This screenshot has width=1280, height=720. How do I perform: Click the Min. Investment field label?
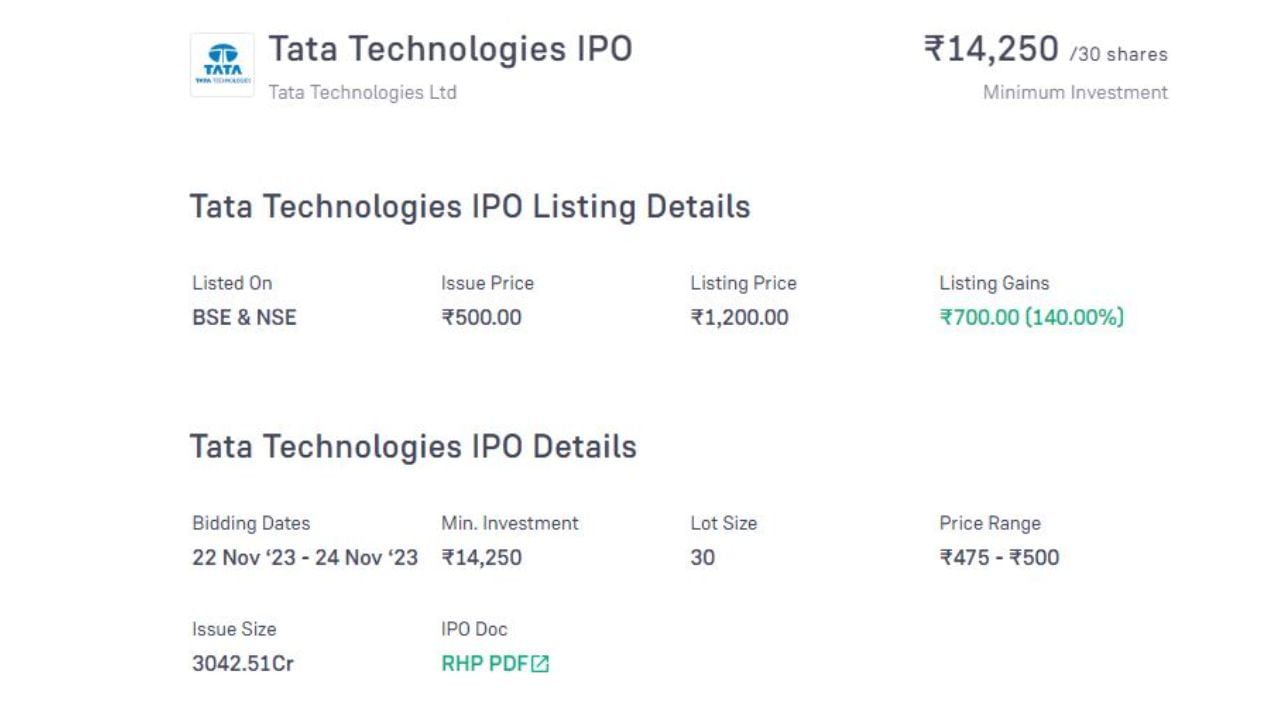510,523
